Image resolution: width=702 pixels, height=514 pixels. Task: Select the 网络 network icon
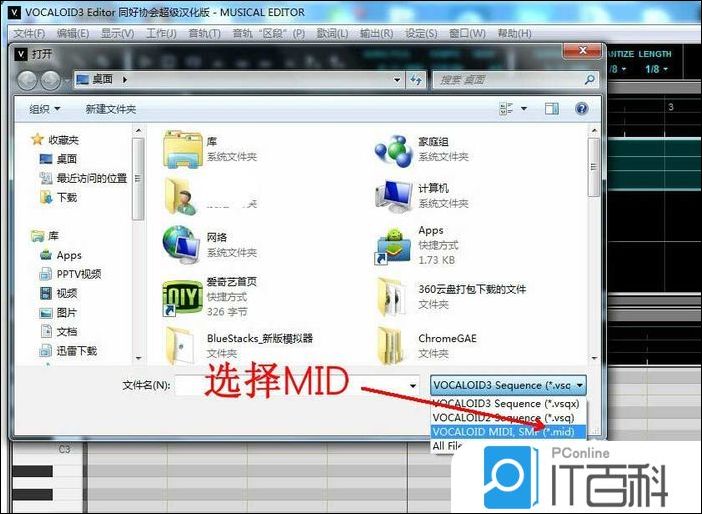click(181, 244)
